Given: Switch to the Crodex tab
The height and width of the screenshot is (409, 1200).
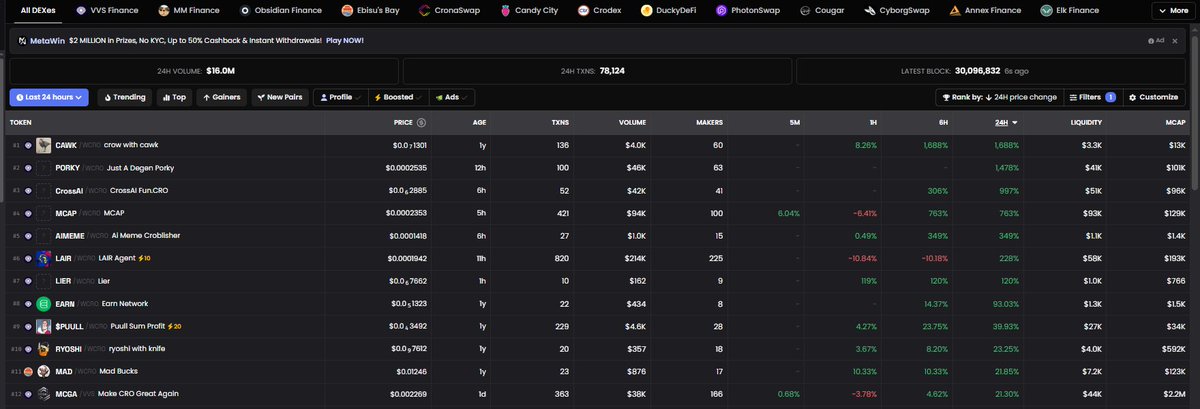Looking at the screenshot, I should [598, 10].
